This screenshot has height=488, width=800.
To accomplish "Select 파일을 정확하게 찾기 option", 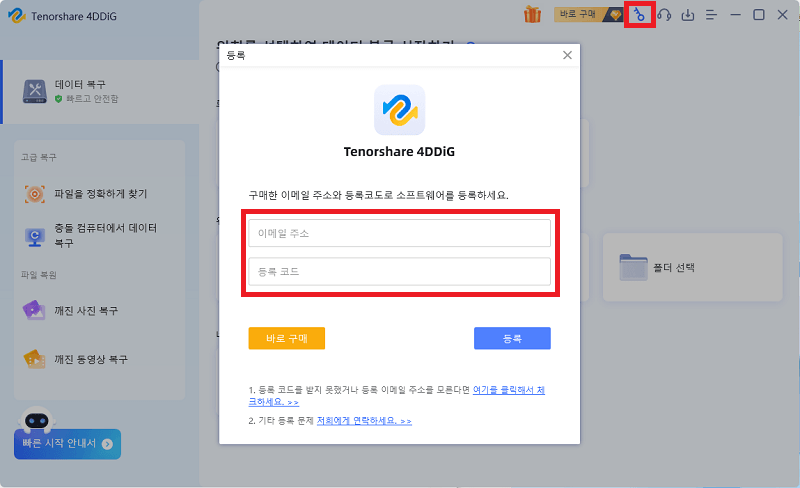I will click(101, 194).
